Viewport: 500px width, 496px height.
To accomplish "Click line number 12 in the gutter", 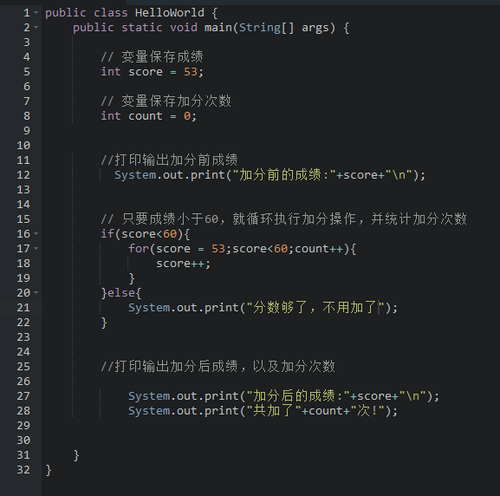I will 23,175.
